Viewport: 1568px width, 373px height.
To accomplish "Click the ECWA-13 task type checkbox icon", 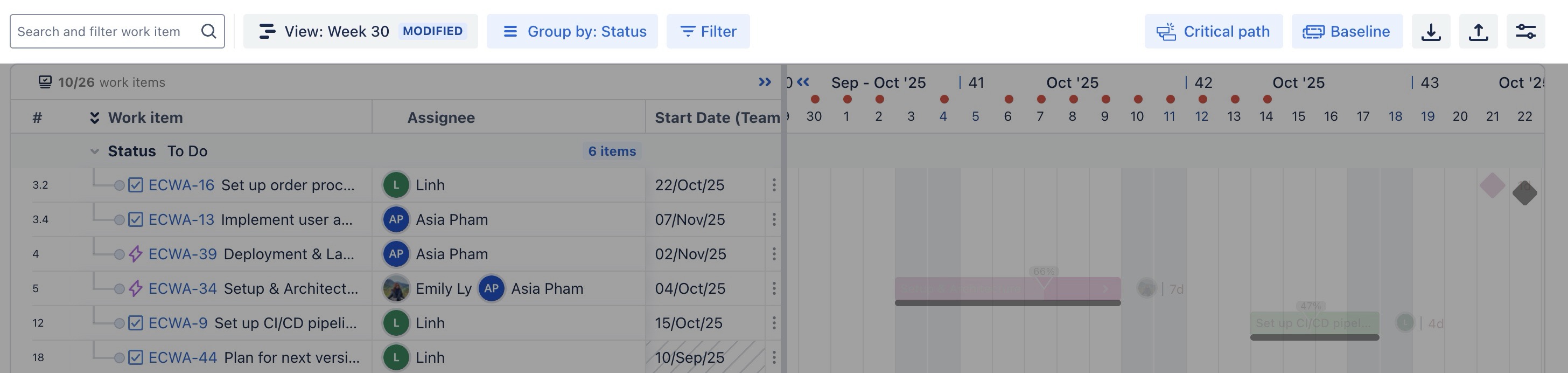I will point(136,219).
